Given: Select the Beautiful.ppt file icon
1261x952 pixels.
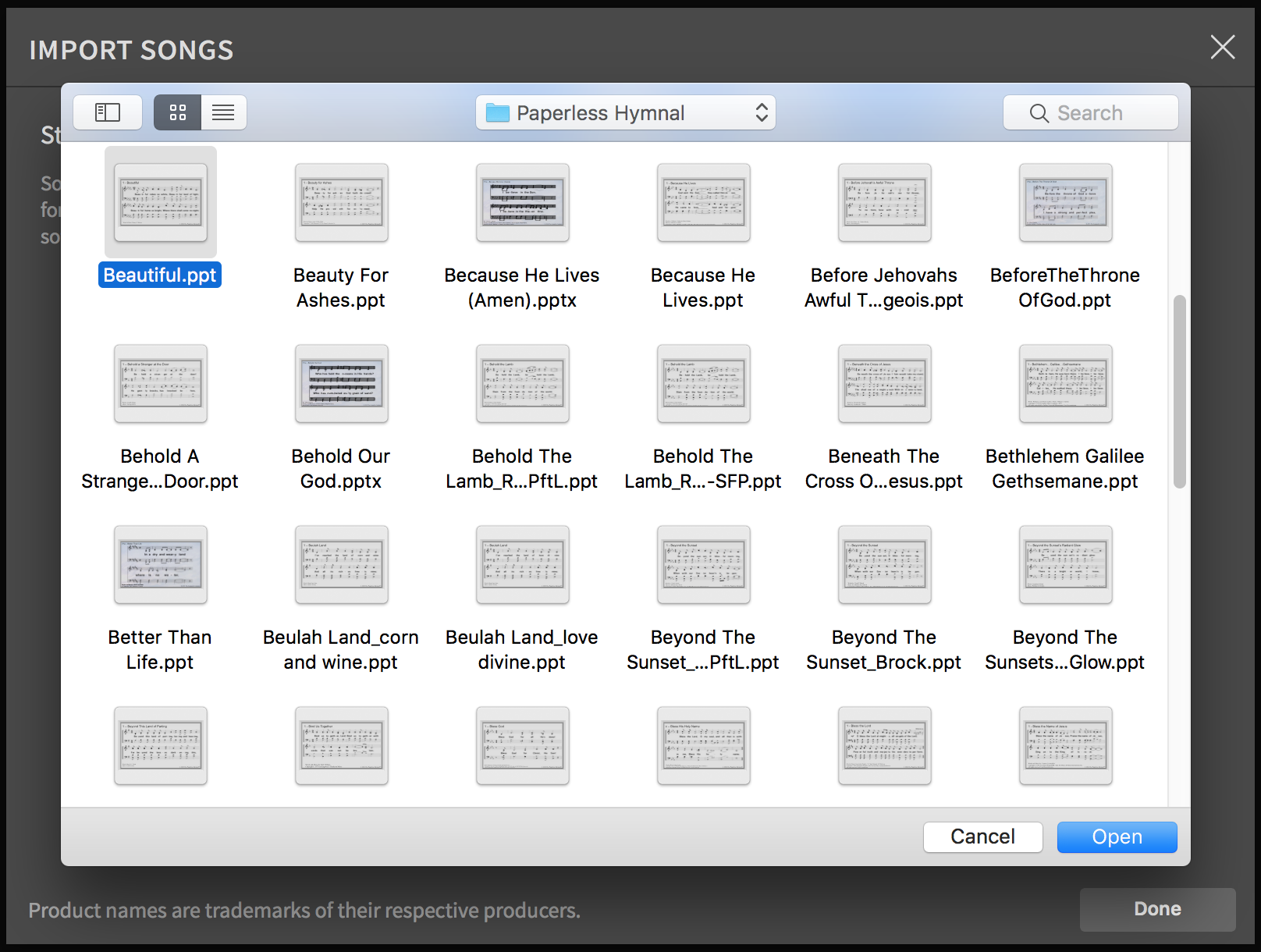Looking at the screenshot, I should [x=161, y=203].
